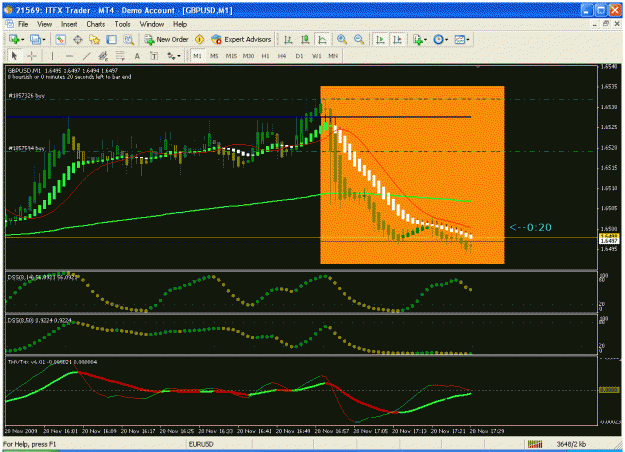
Task: Open the File menu
Action: [x=23, y=24]
